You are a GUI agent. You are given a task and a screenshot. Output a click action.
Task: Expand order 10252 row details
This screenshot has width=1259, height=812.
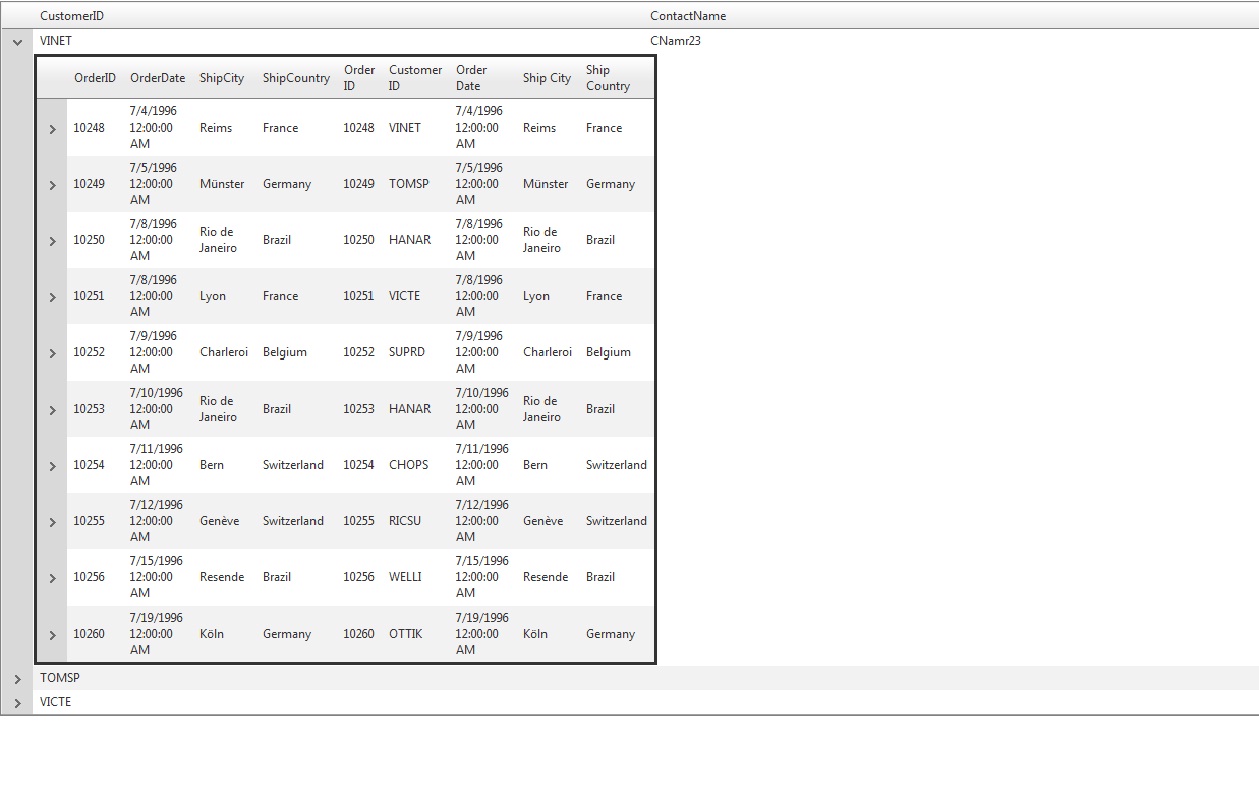point(52,352)
